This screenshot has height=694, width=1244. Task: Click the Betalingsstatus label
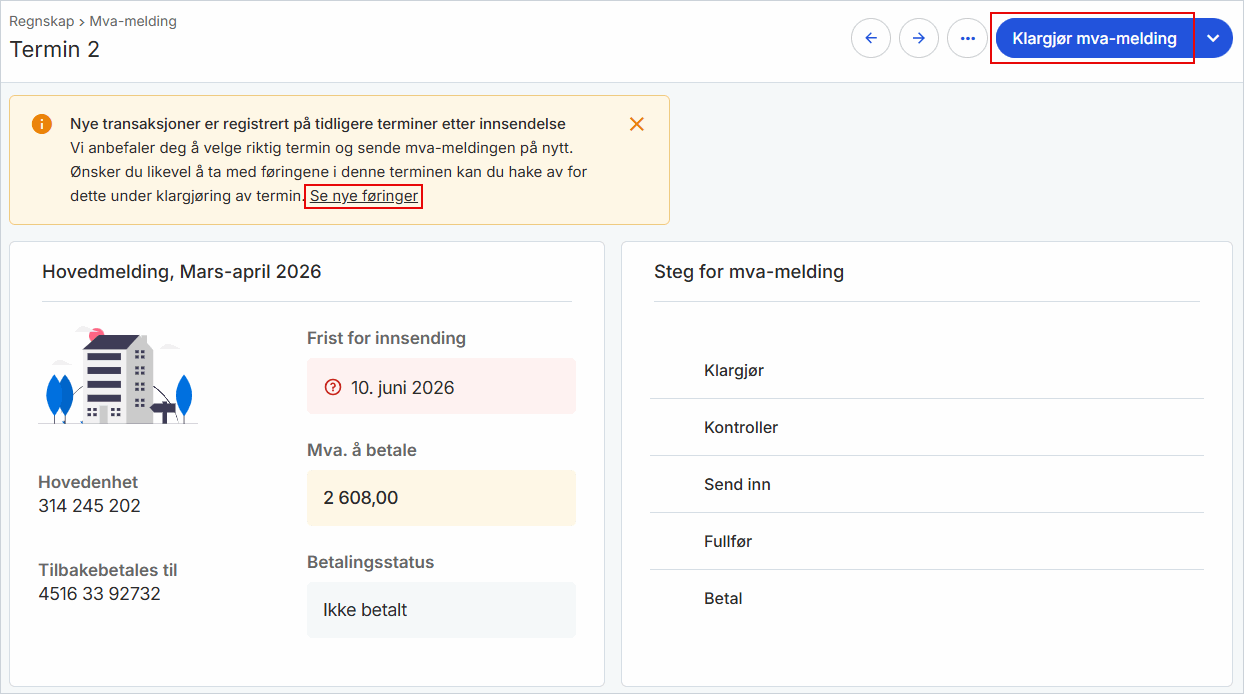(x=371, y=562)
